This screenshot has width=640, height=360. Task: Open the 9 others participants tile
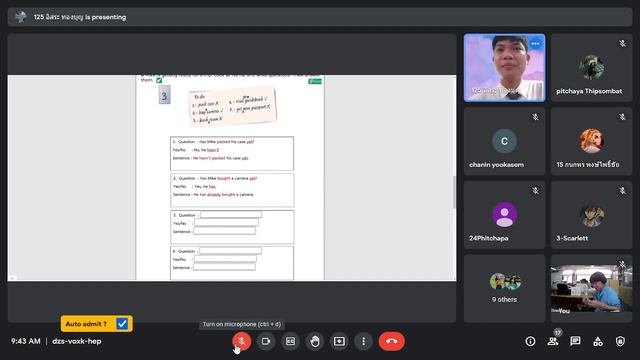[504, 289]
